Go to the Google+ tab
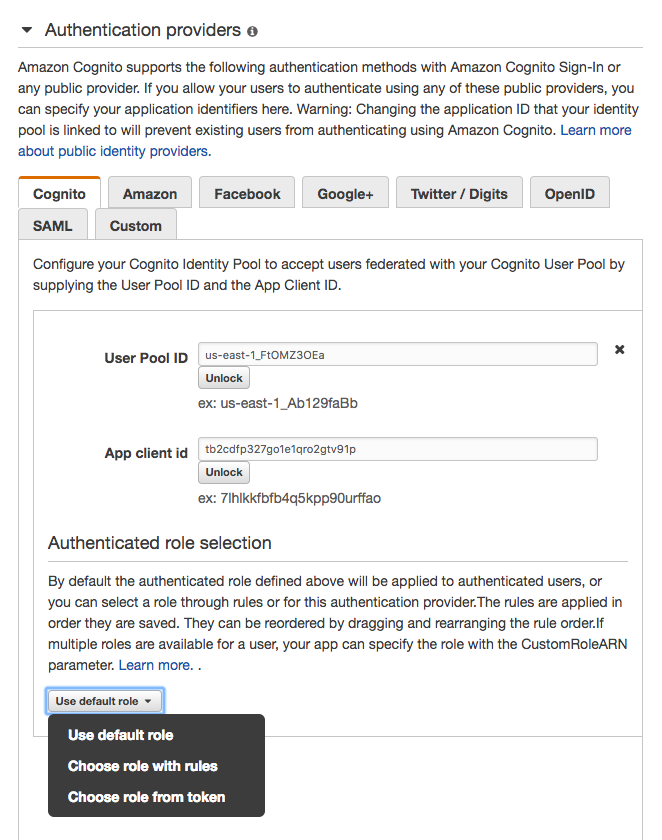Viewport: 662px width, 840px height. (x=345, y=194)
